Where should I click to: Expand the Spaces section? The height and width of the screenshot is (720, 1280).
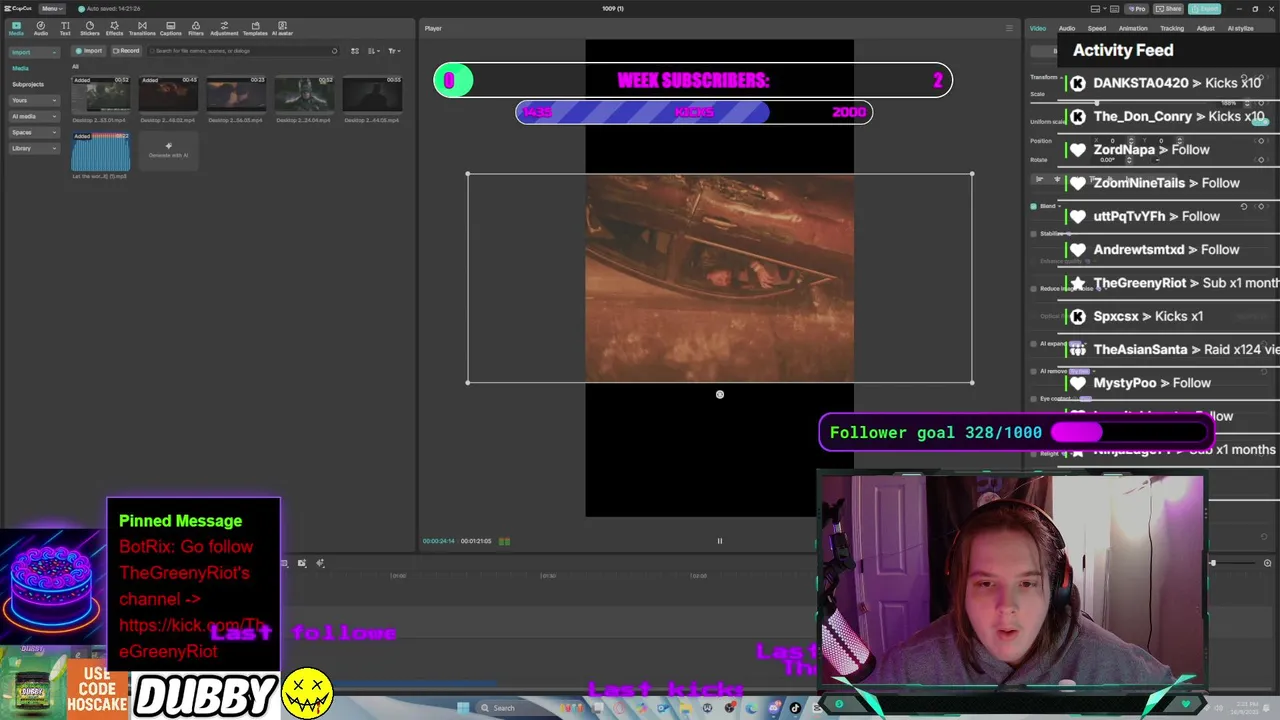pyautogui.click(x=35, y=132)
